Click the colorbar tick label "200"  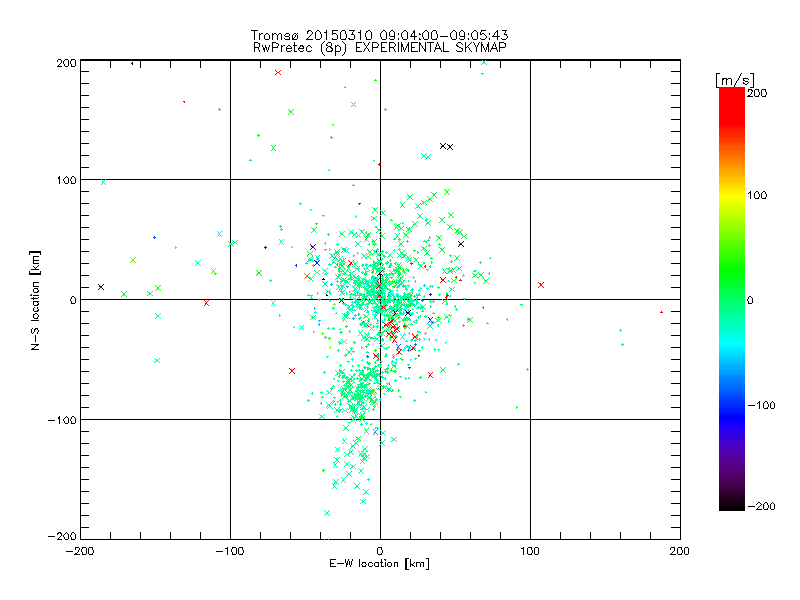pyautogui.click(x=757, y=93)
